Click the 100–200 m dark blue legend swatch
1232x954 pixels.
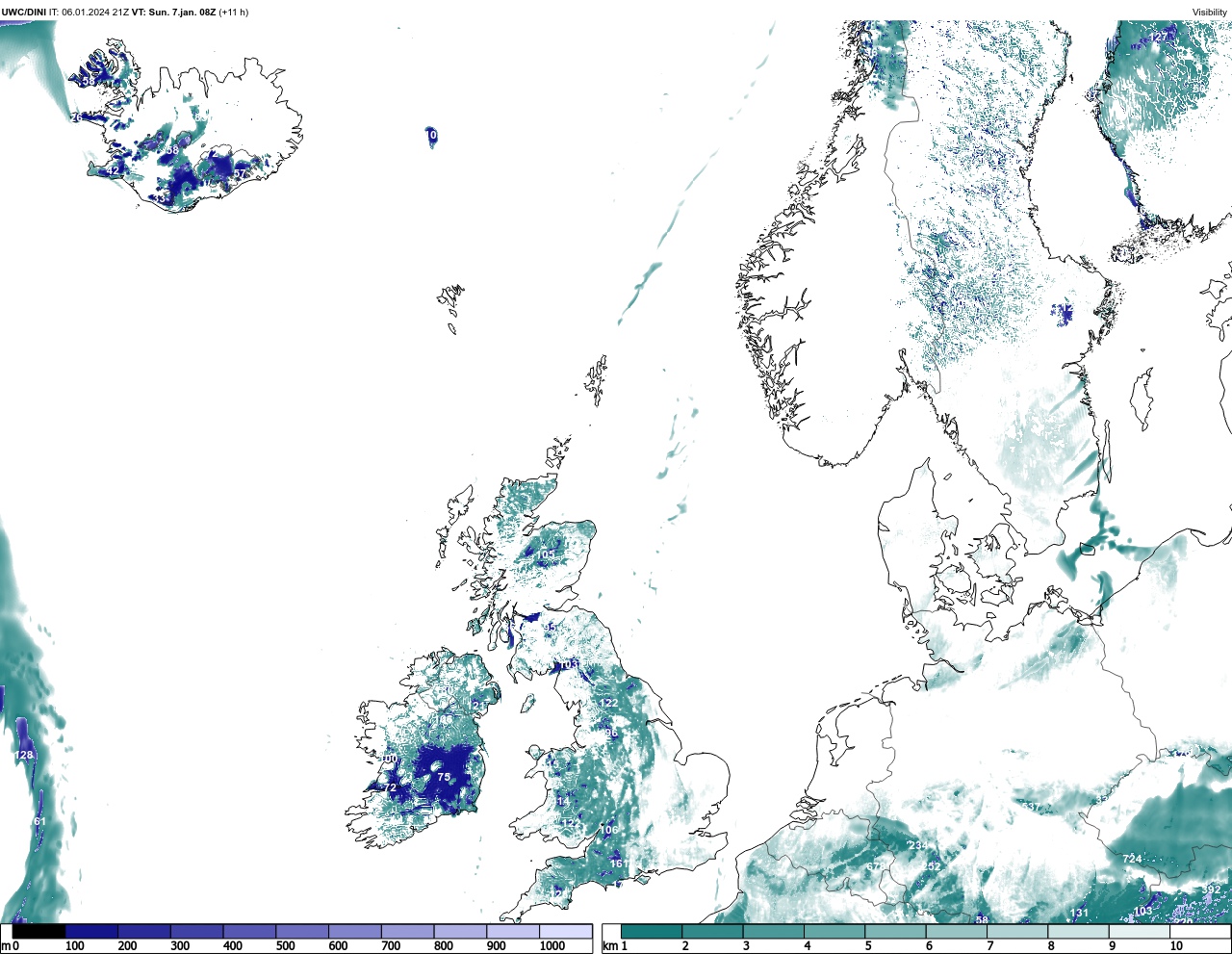click(x=91, y=931)
